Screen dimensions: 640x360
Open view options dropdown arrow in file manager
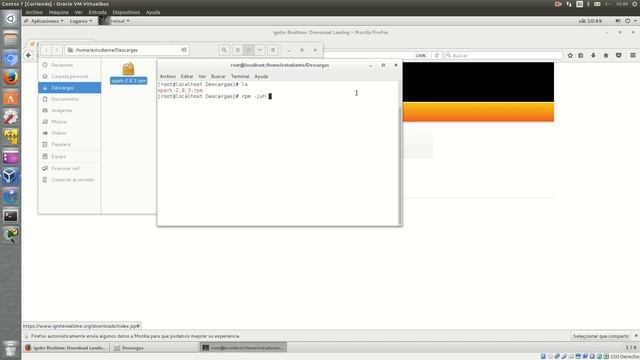point(260,50)
